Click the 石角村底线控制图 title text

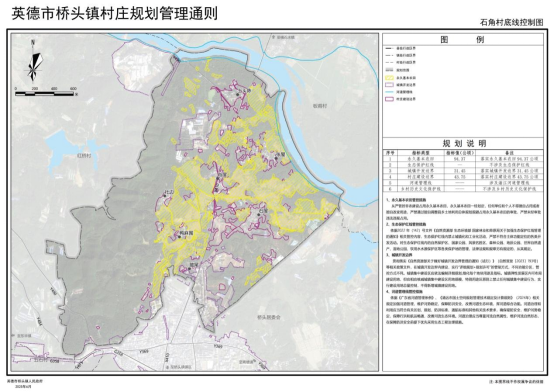(511, 23)
